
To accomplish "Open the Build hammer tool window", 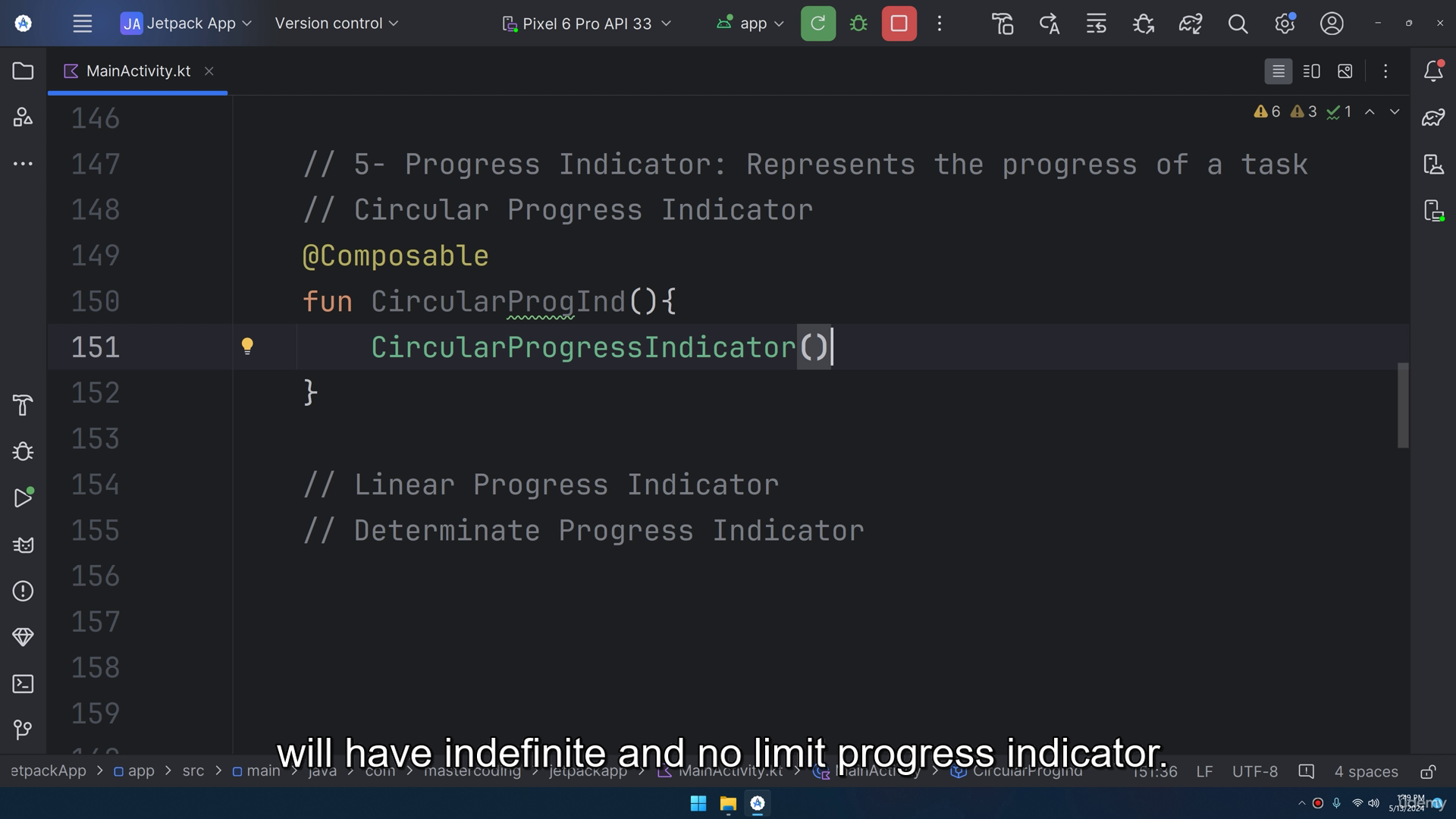I will click(x=23, y=405).
